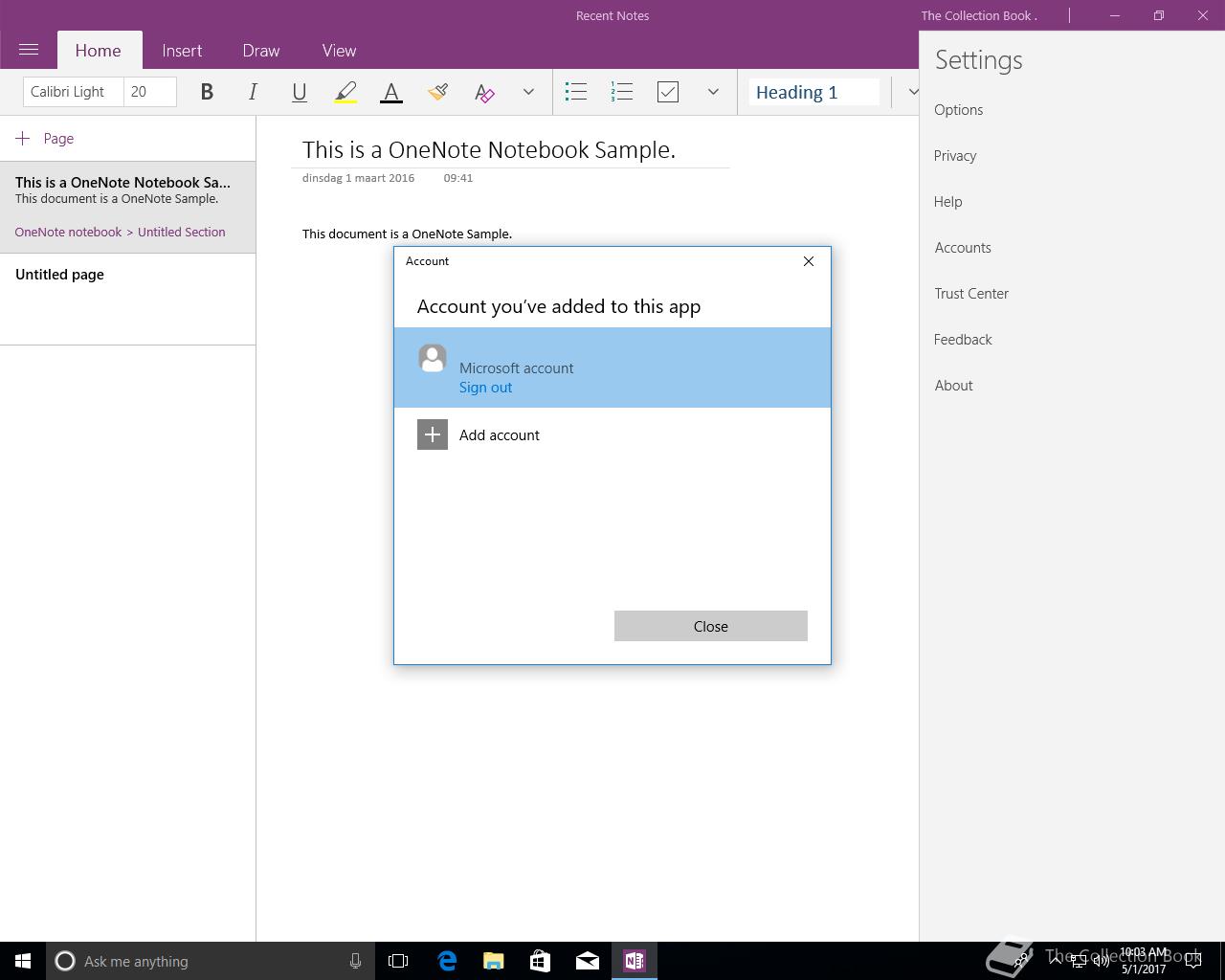Expand more font formatting options

(x=528, y=92)
